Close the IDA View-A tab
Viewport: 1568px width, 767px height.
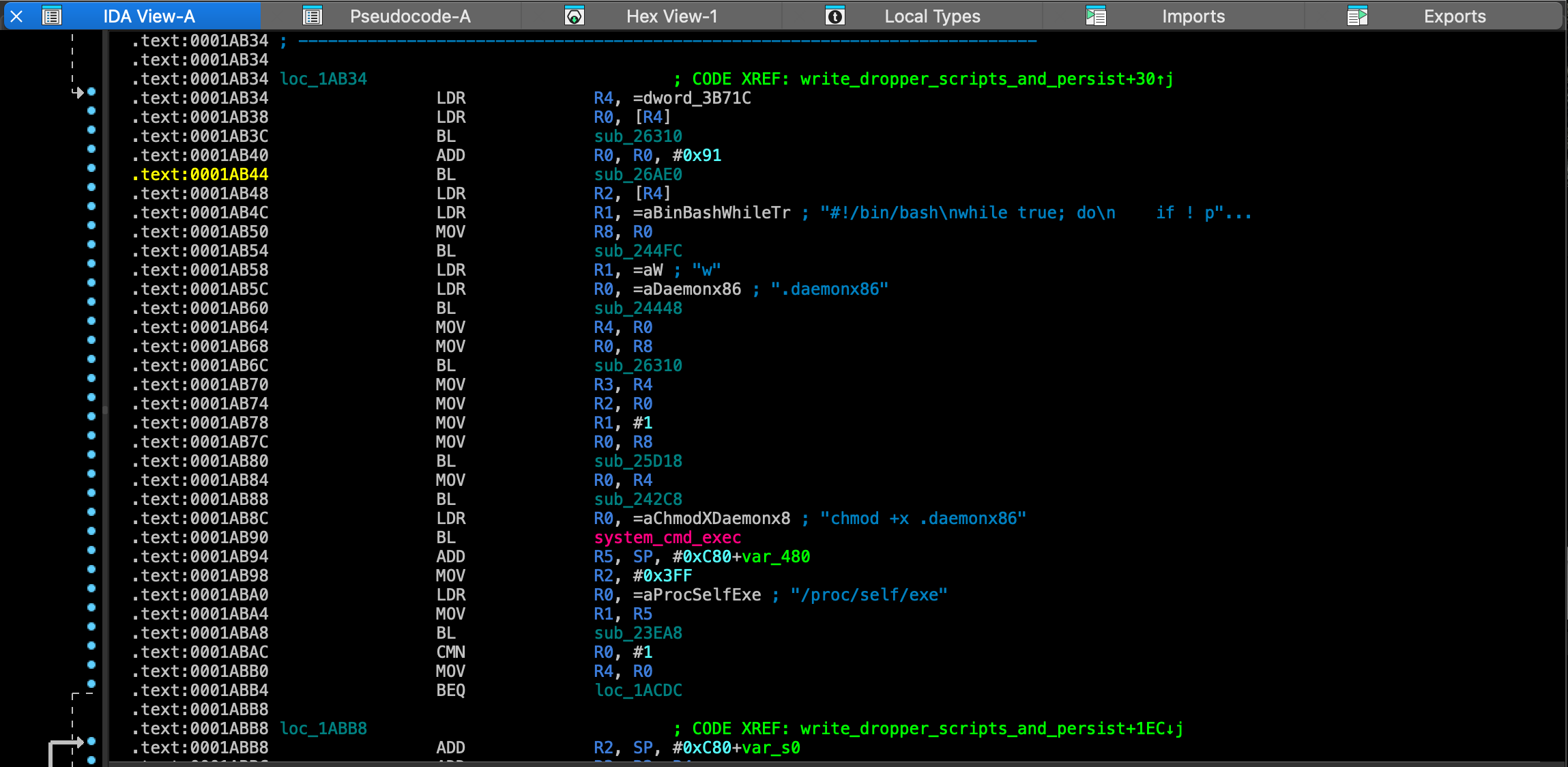point(17,16)
